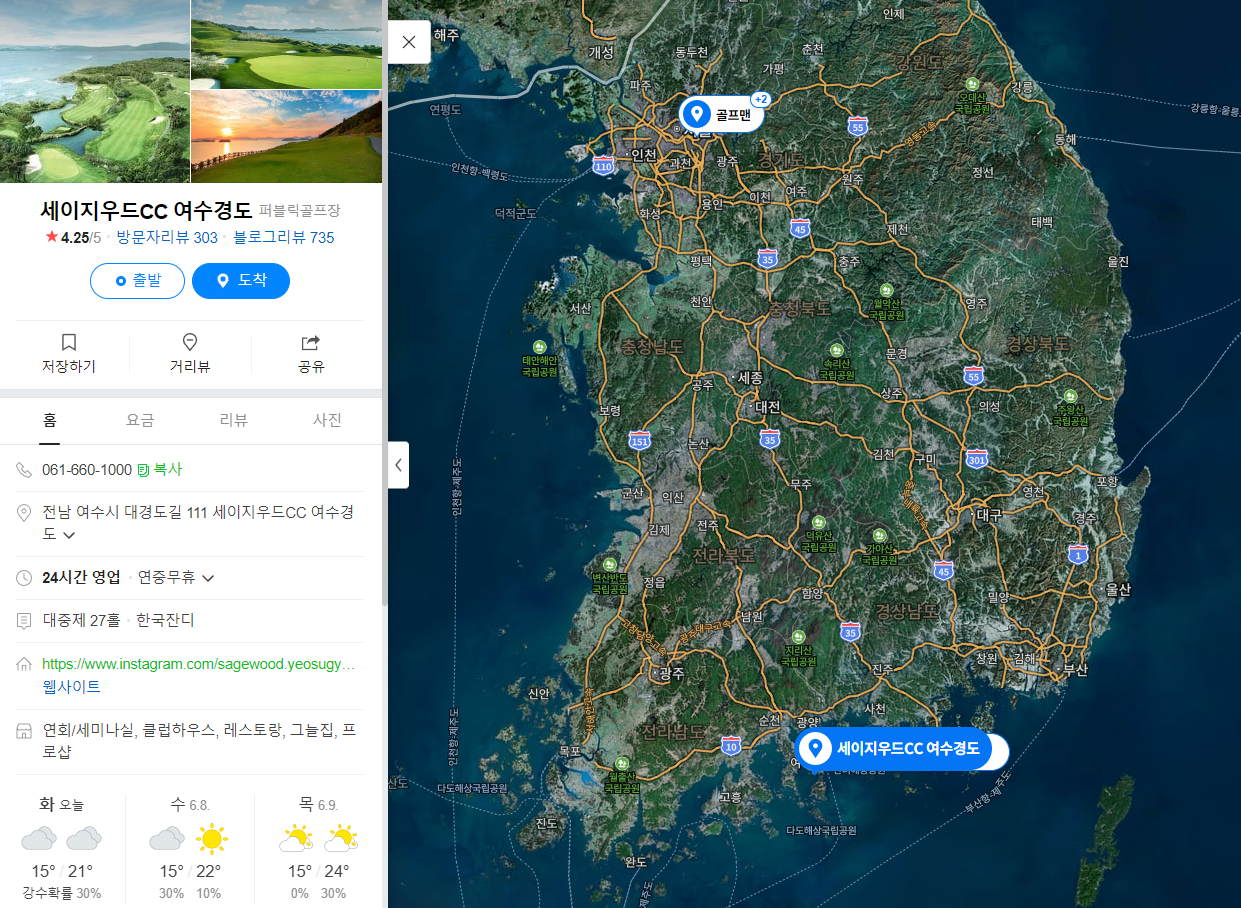
Task: Switch to the 홈 tab
Action: click(x=49, y=420)
